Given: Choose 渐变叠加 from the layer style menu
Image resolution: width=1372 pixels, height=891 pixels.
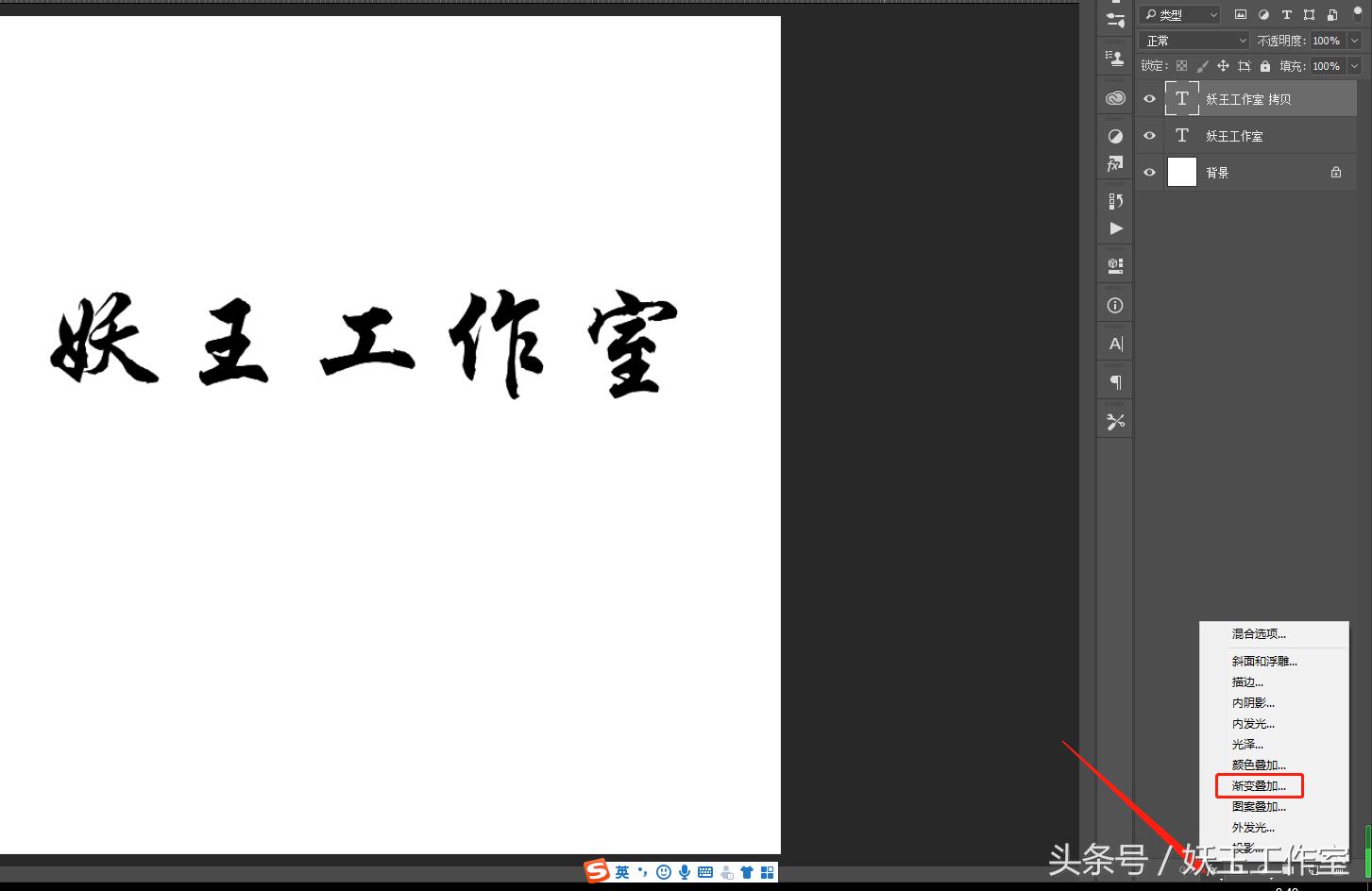Looking at the screenshot, I should (x=1258, y=785).
